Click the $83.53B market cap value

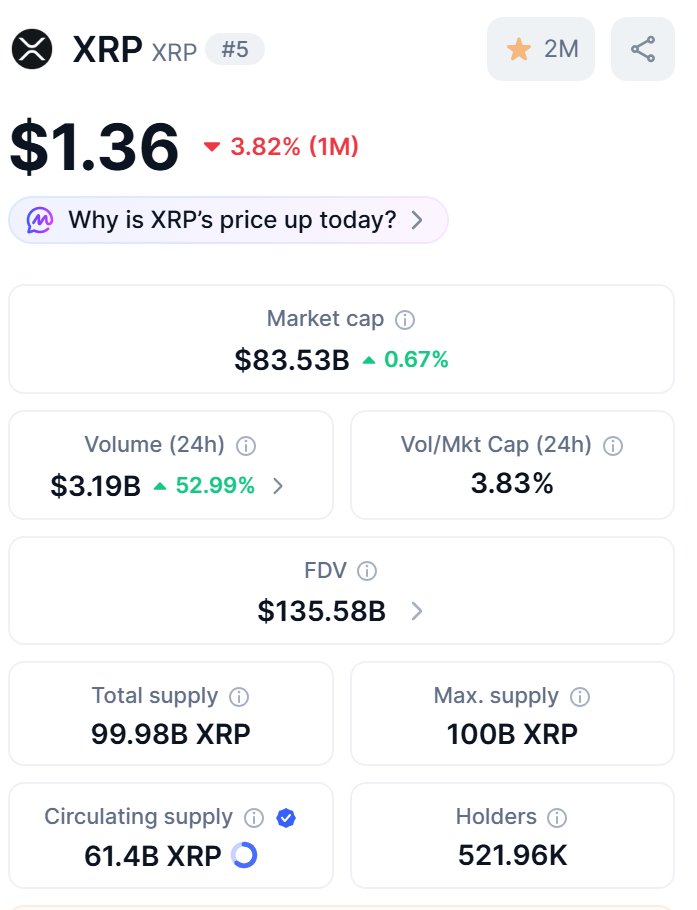[292, 360]
